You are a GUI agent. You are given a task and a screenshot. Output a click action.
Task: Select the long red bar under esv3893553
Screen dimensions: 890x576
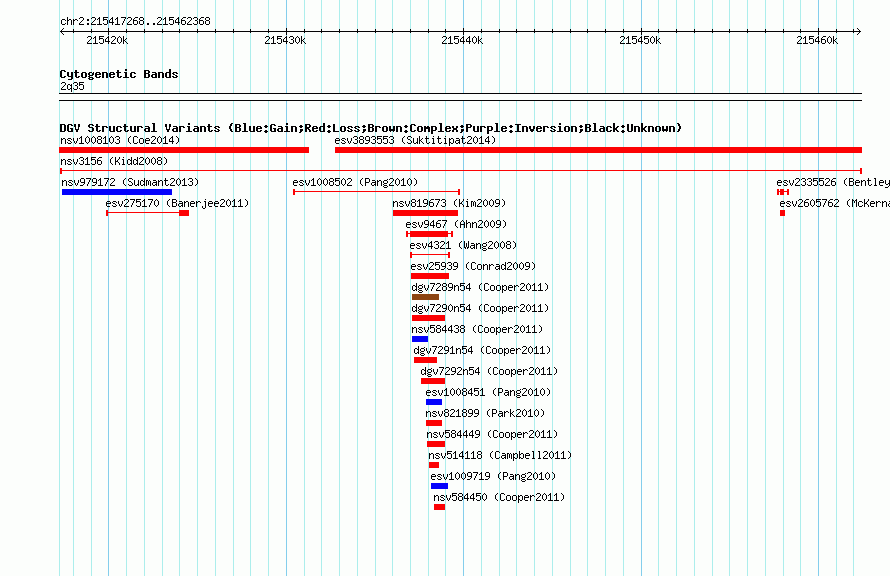[x=598, y=150]
